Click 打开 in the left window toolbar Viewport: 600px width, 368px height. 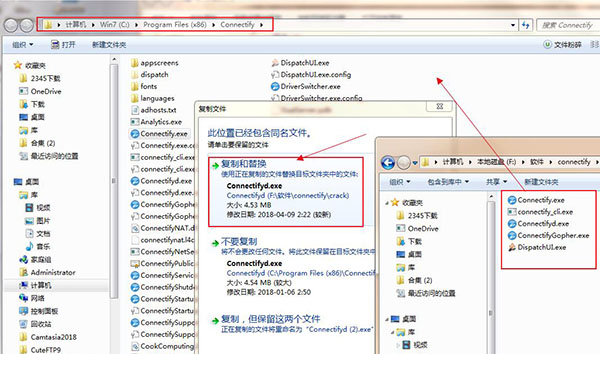point(64,45)
